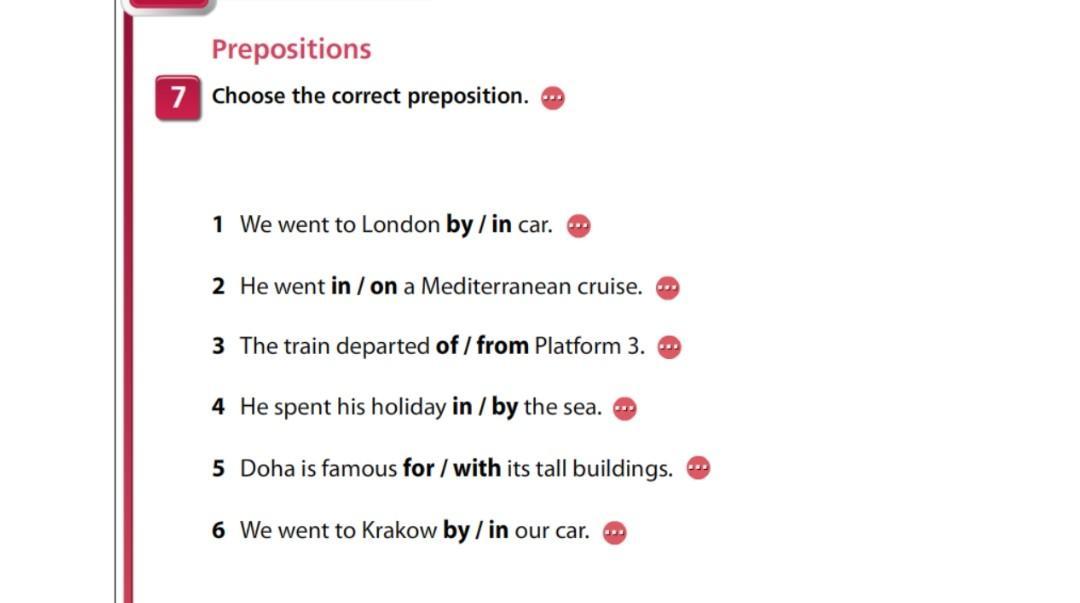Choose 'in' in the London sentence
Viewport: 1080px width, 603px height.
point(501,225)
